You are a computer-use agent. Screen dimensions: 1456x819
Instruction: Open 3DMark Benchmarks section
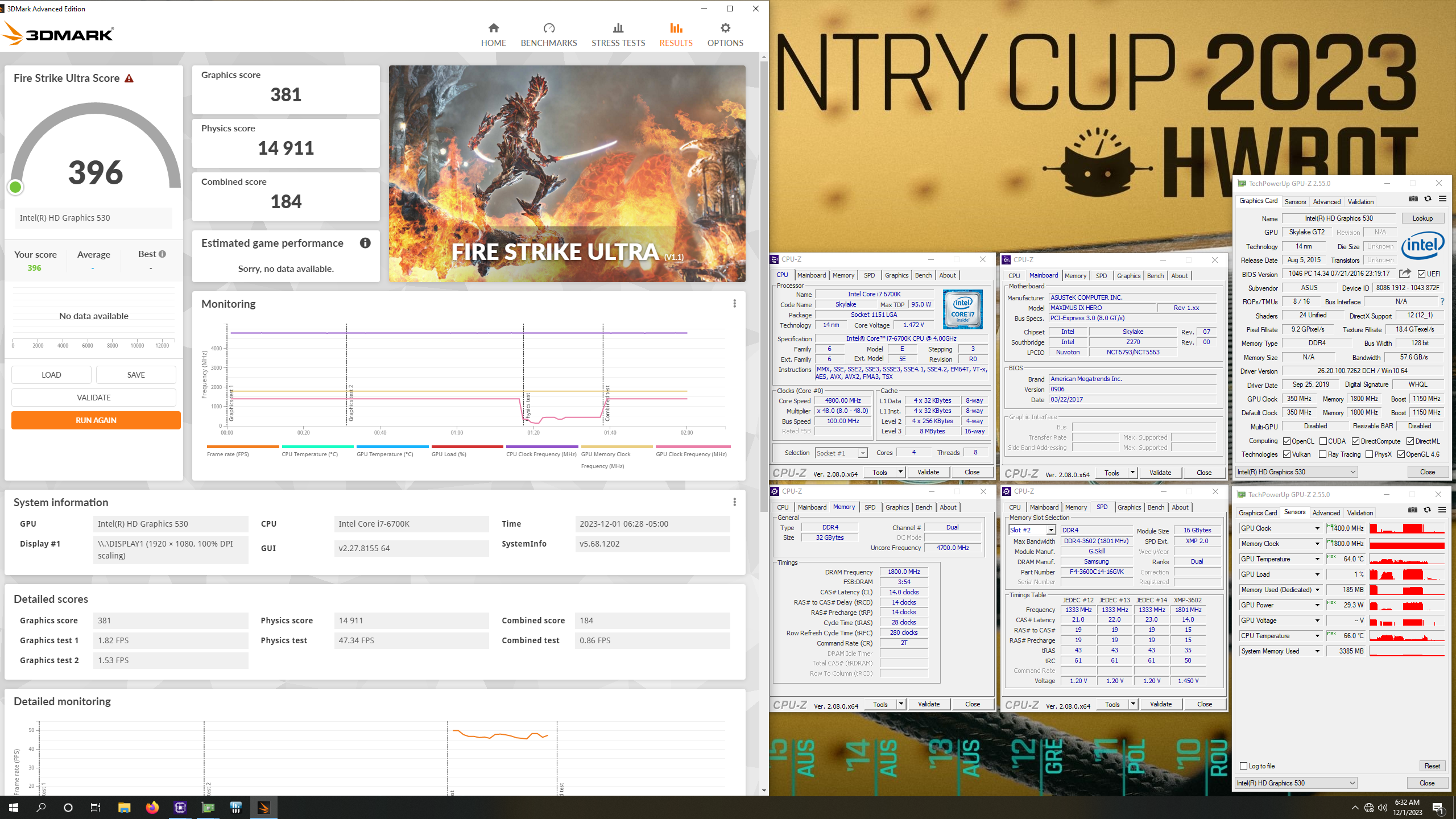pyautogui.click(x=548, y=35)
